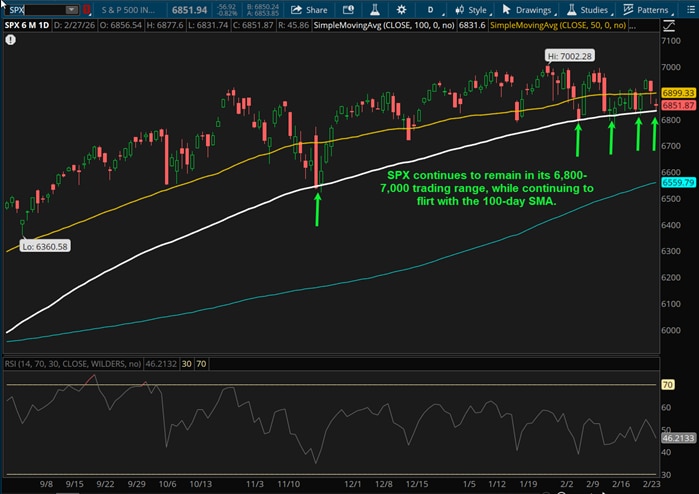
Task: Expand the truncated study list ellipsis
Action: click(x=632, y=26)
